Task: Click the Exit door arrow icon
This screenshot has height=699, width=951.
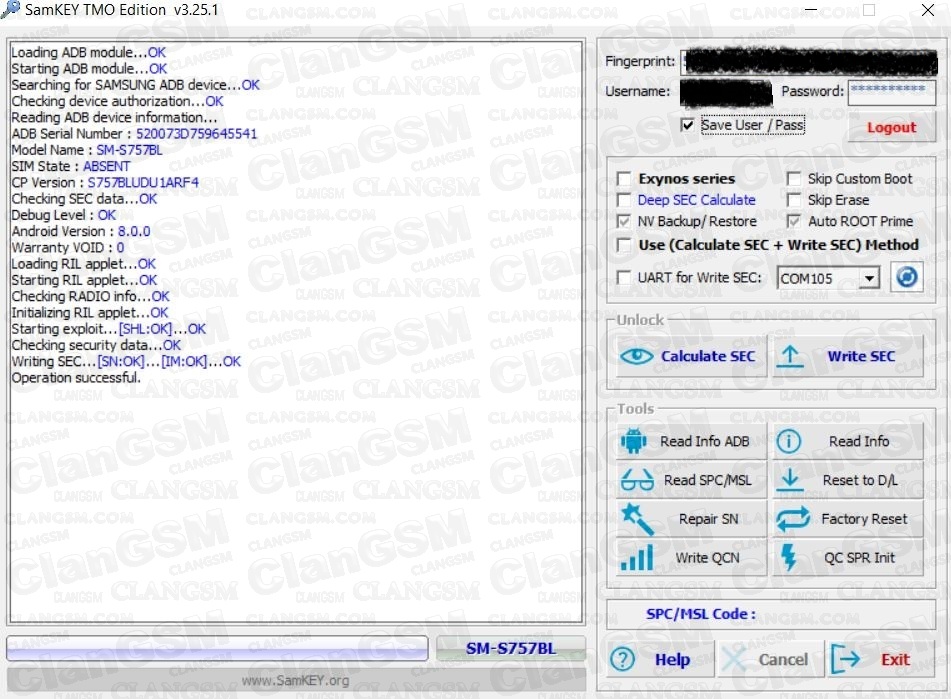Action: pyautogui.click(x=845, y=659)
